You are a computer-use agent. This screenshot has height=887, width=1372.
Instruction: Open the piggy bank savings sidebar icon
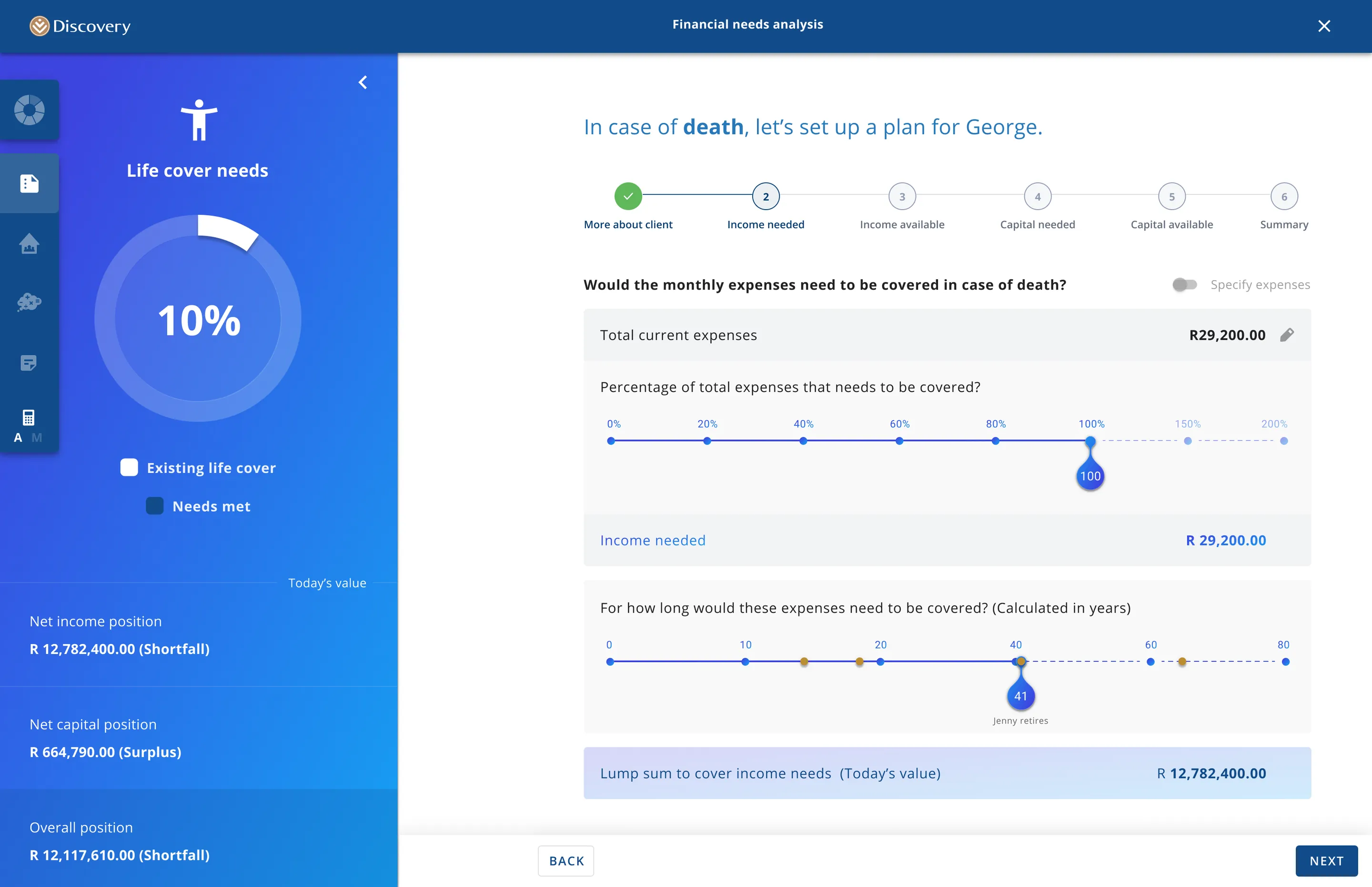30,302
